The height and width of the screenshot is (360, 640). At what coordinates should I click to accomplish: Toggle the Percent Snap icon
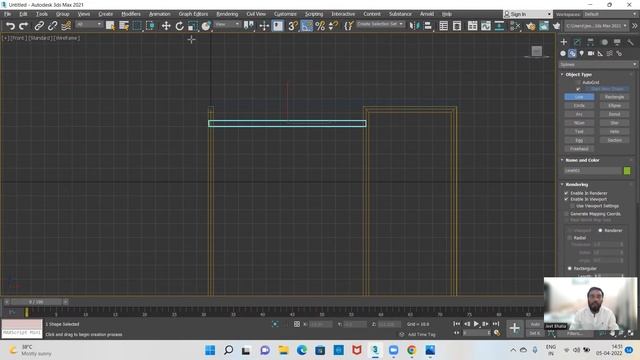pos(320,26)
